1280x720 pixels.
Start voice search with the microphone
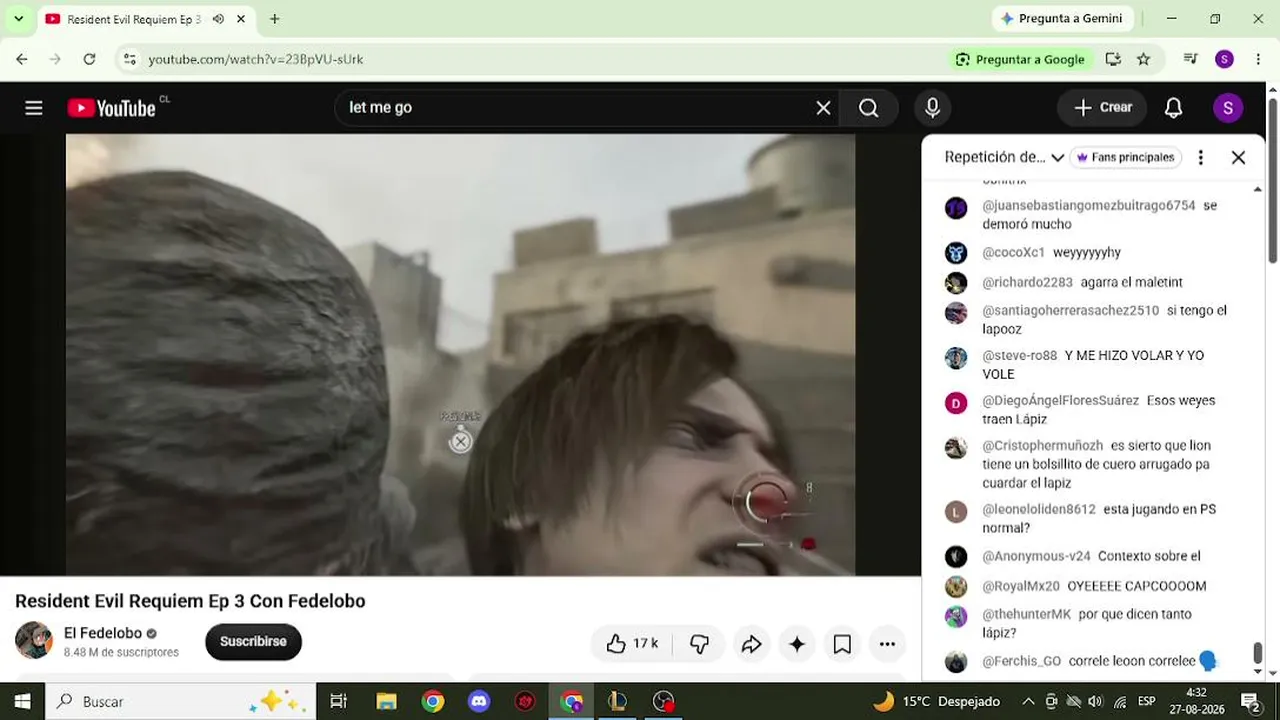pyautogui.click(x=932, y=108)
